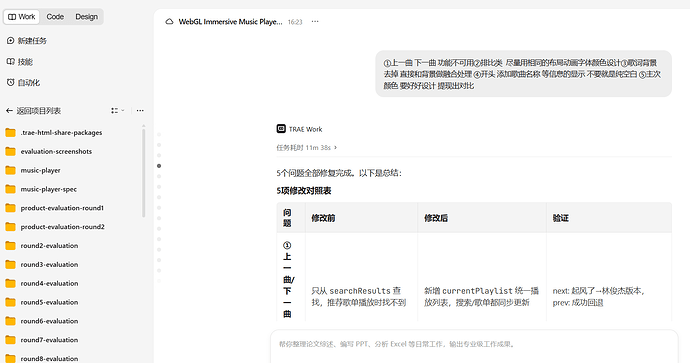
Task: Open the .trae-html-share-packages folder
Action: coord(54,132)
